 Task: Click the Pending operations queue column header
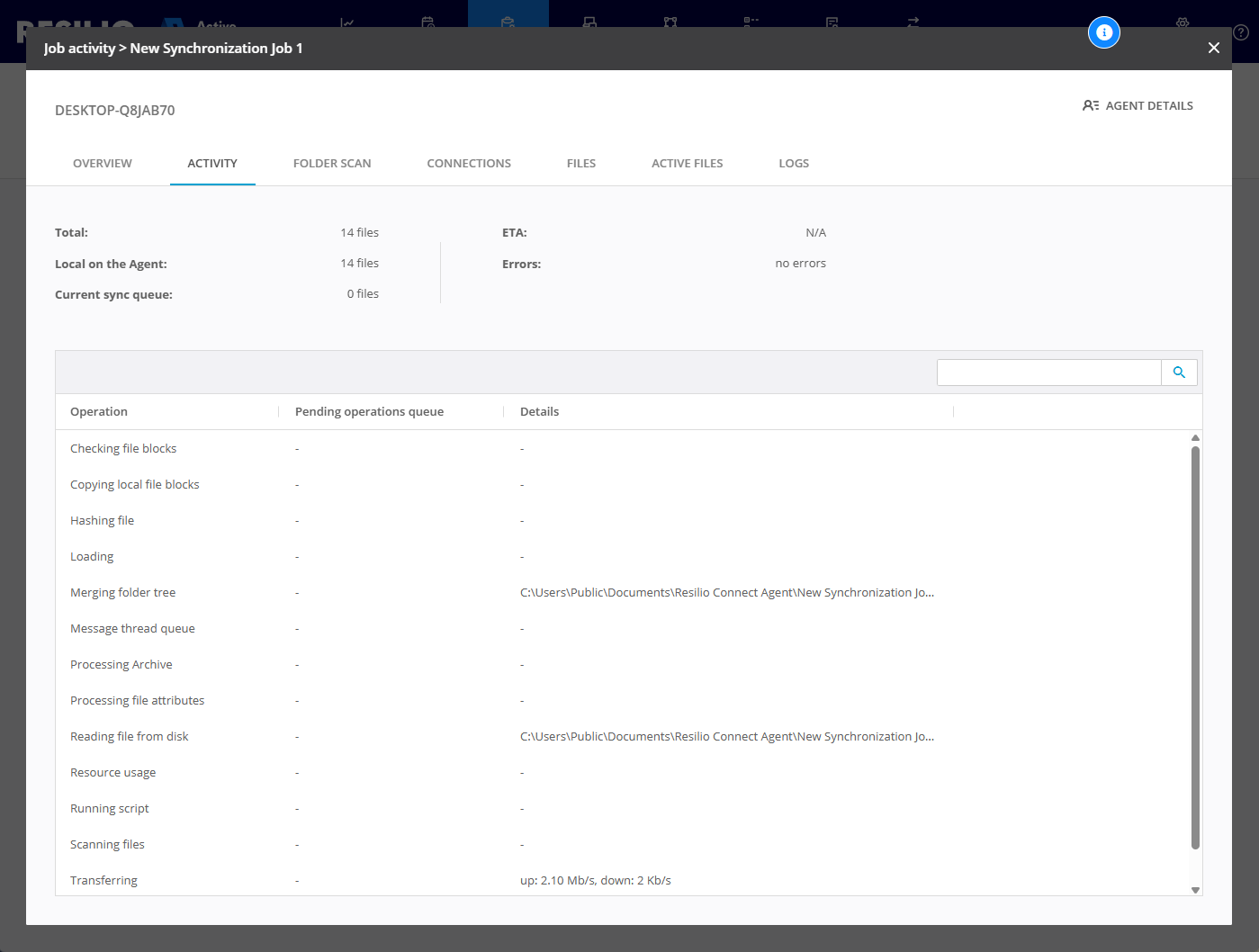(369, 412)
